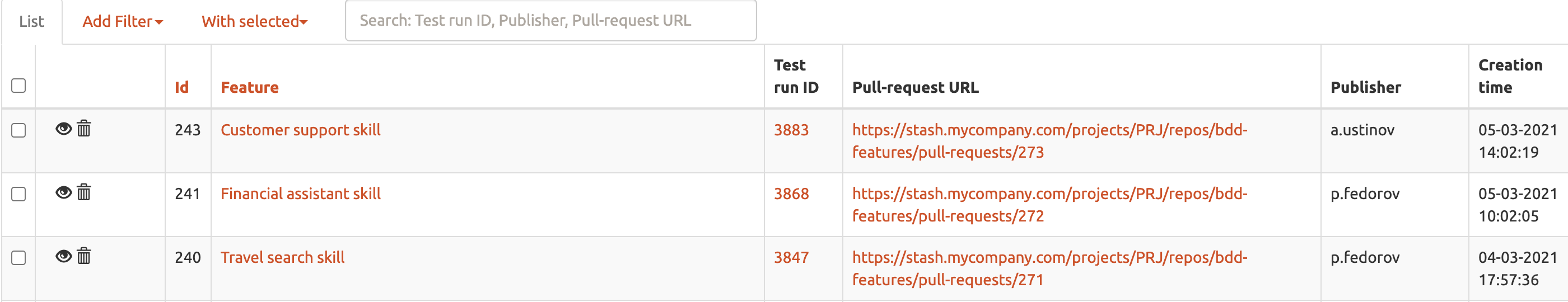
Task: Sort the table by Id column
Action: [181, 87]
